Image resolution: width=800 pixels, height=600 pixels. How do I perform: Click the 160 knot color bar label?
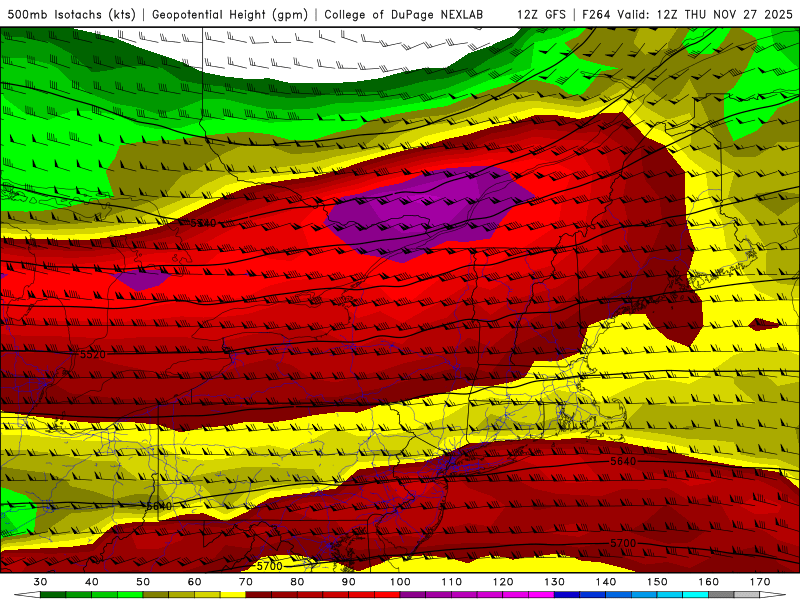(709, 582)
